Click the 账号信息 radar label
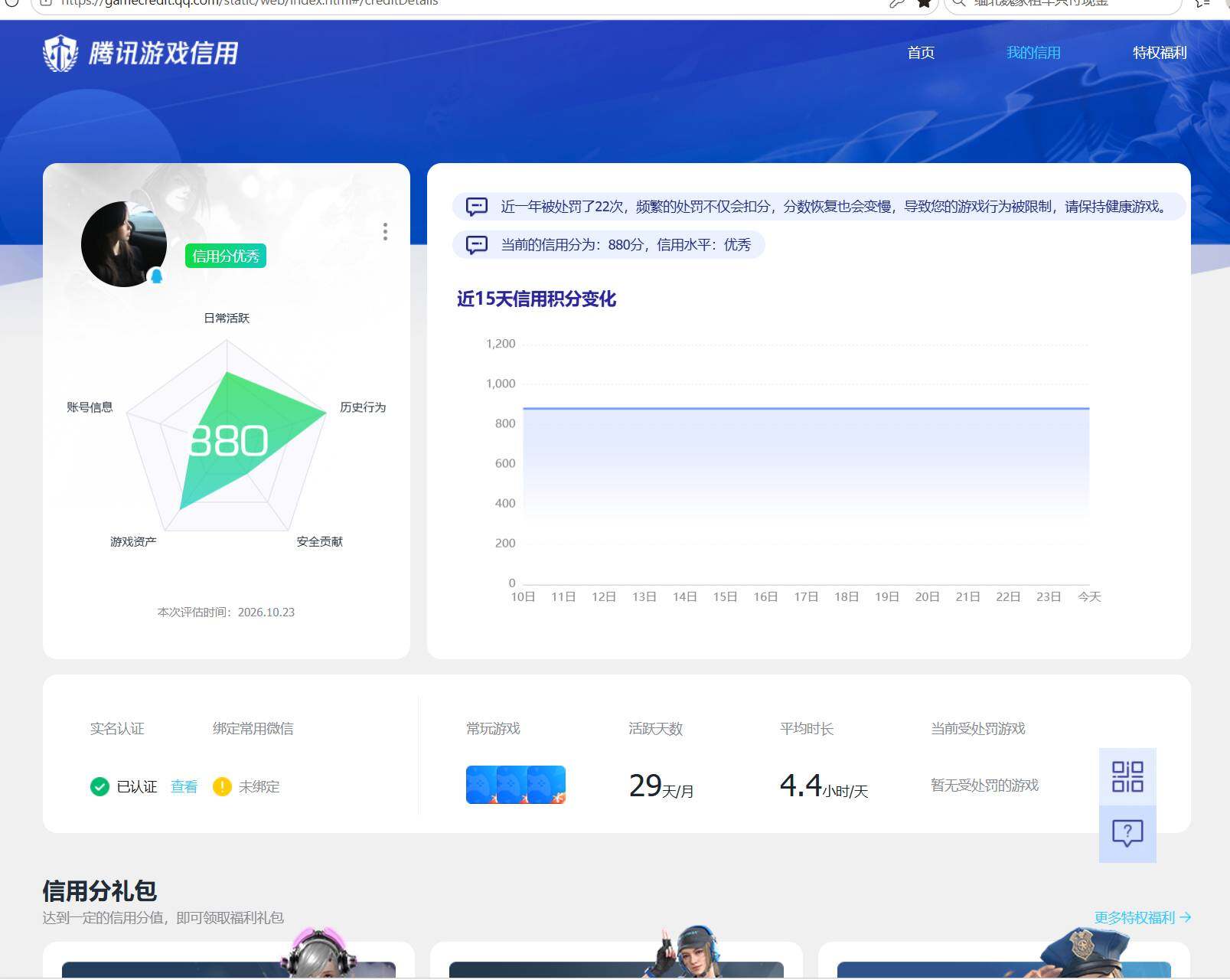 [90, 407]
